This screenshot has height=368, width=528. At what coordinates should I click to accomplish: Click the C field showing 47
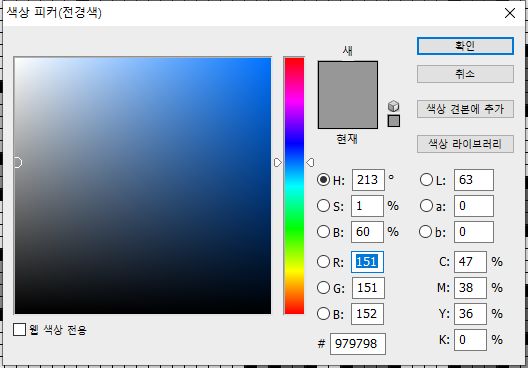(470, 262)
